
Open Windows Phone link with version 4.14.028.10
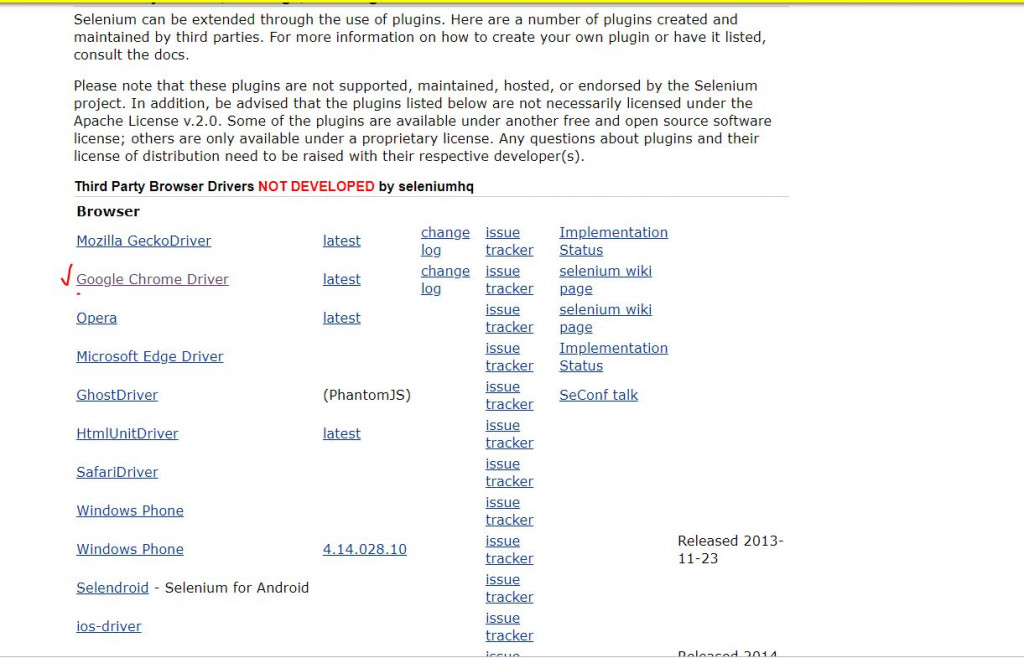[130, 549]
